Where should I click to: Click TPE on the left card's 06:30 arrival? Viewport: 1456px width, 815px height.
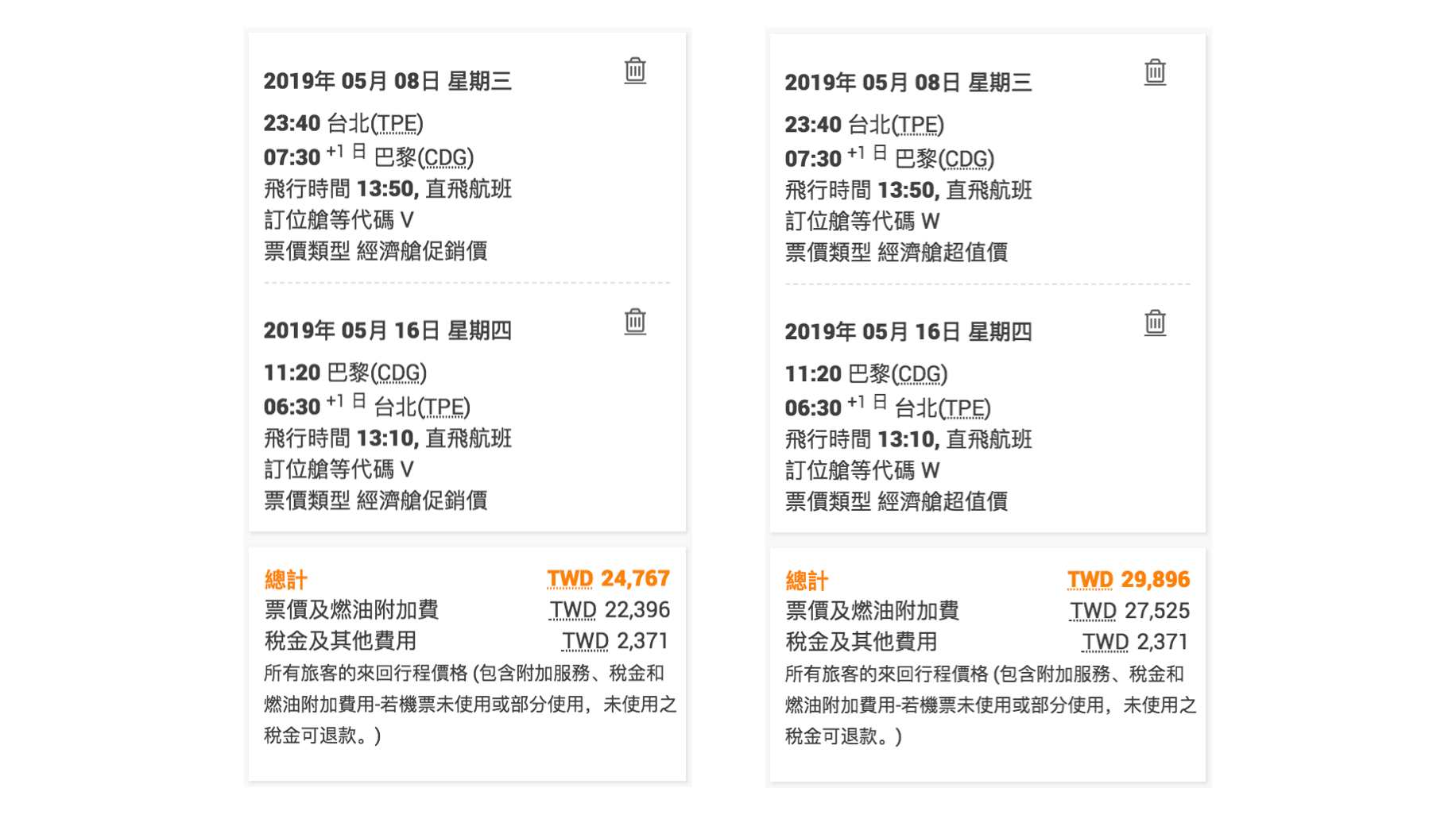pos(443,407)
